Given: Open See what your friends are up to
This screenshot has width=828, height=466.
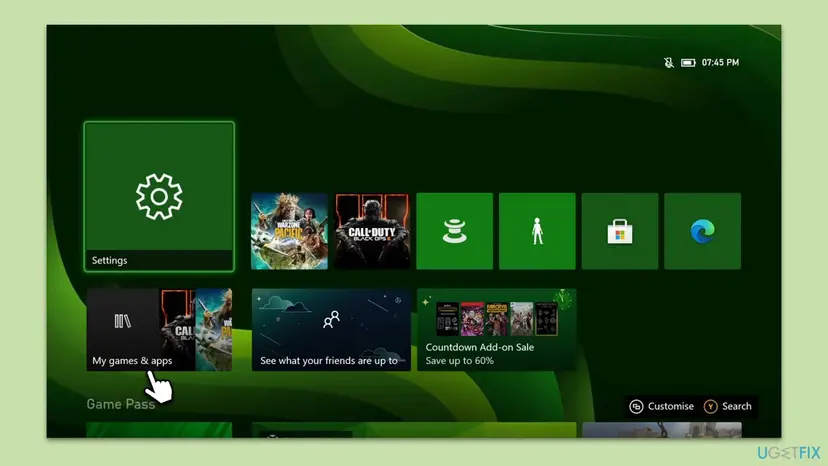Looking at the screenshot, I should [331, 329].
